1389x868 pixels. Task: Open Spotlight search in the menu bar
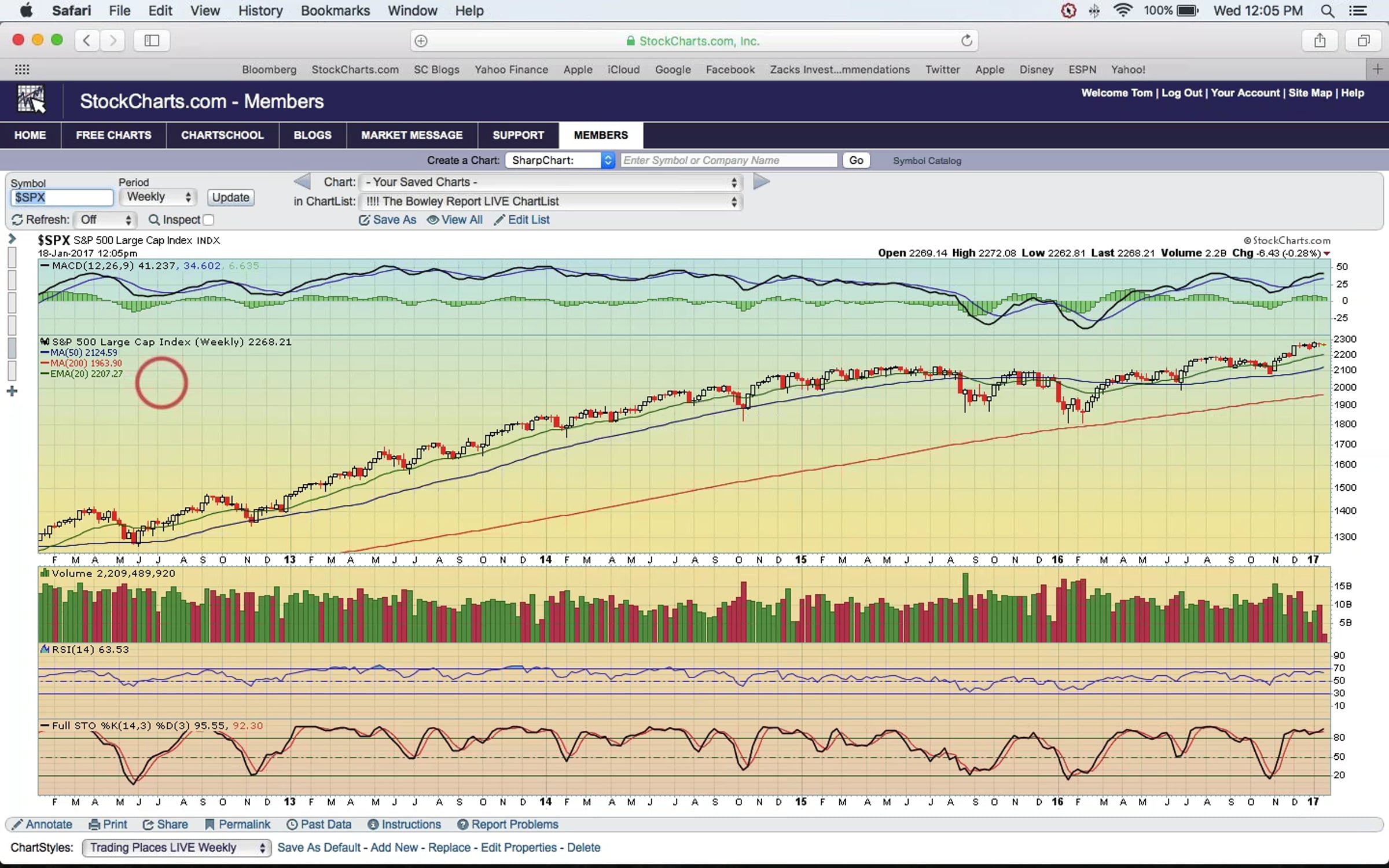[1328, 10]
